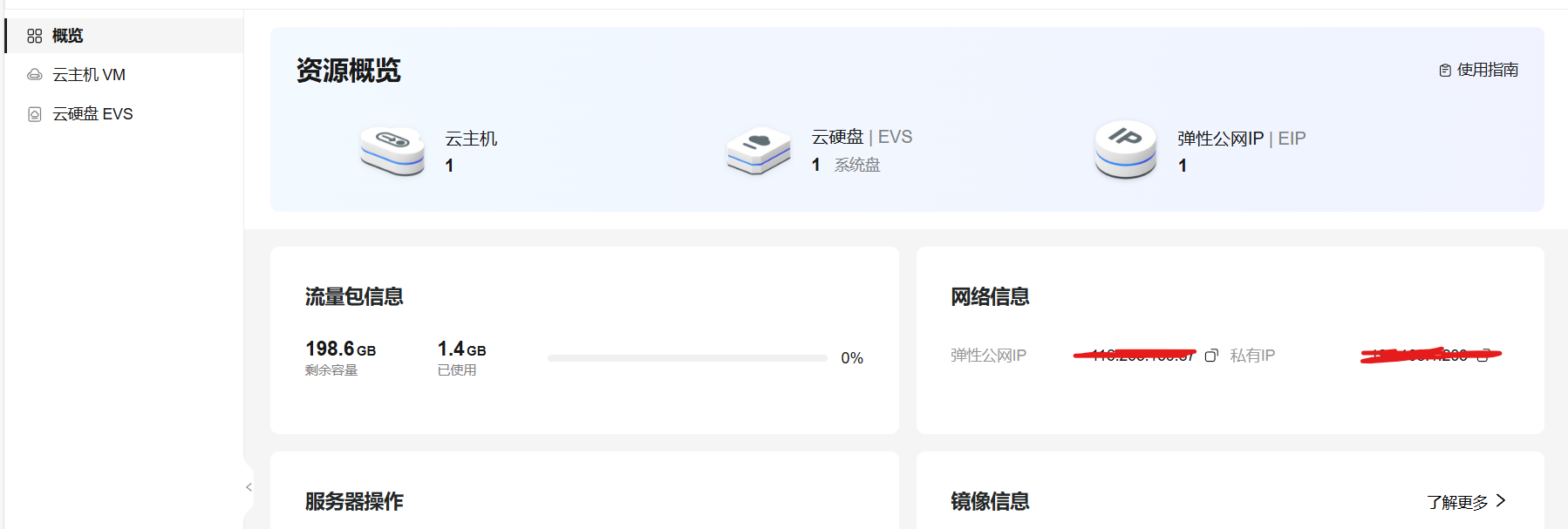Click the traffic usage progress bar
The height and width of the screenshot is (529, 1568).
pos(687,358)
